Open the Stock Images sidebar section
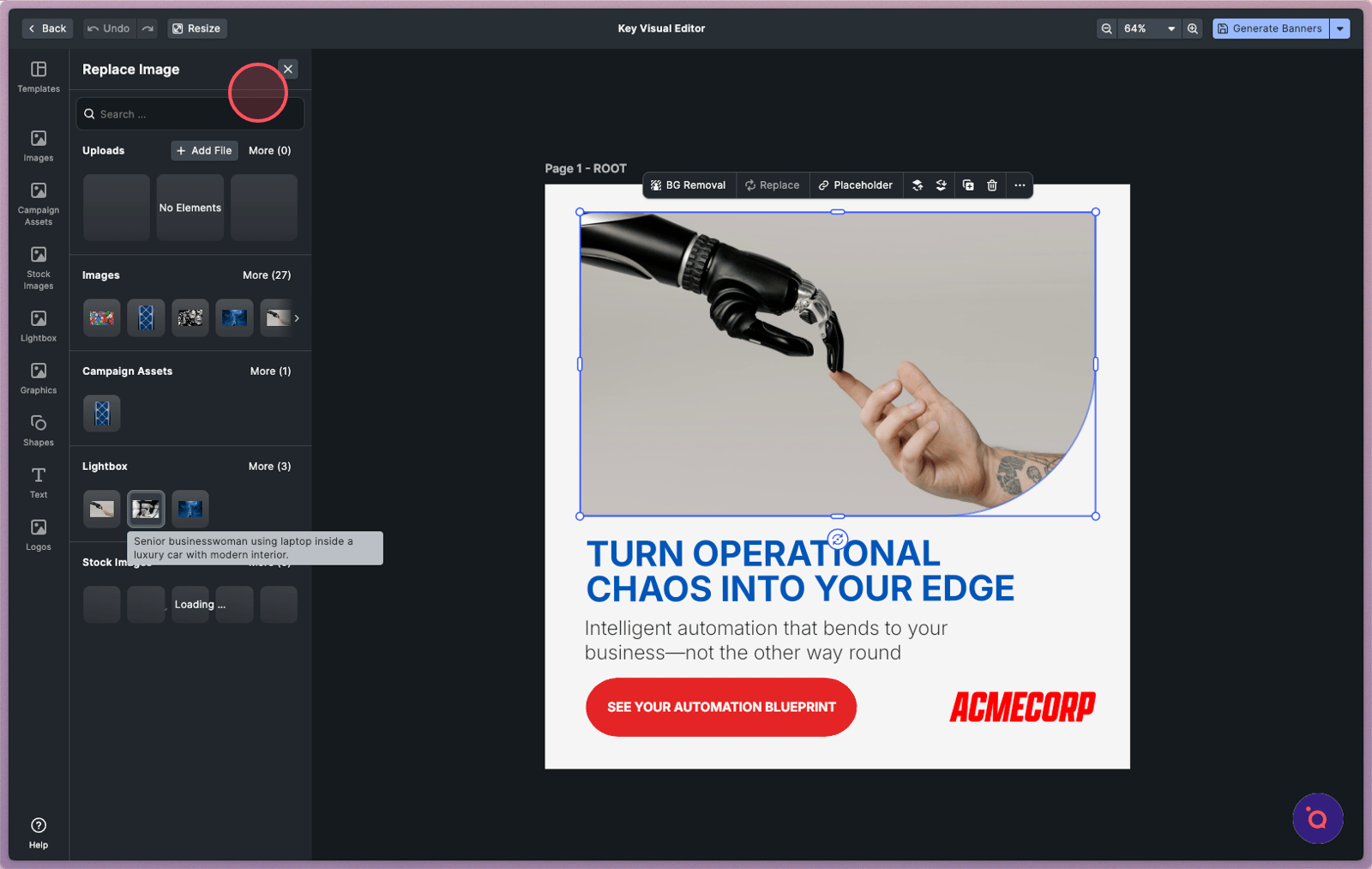The height and width of the screenshot is (869, 1372). (x=39, y=268)
